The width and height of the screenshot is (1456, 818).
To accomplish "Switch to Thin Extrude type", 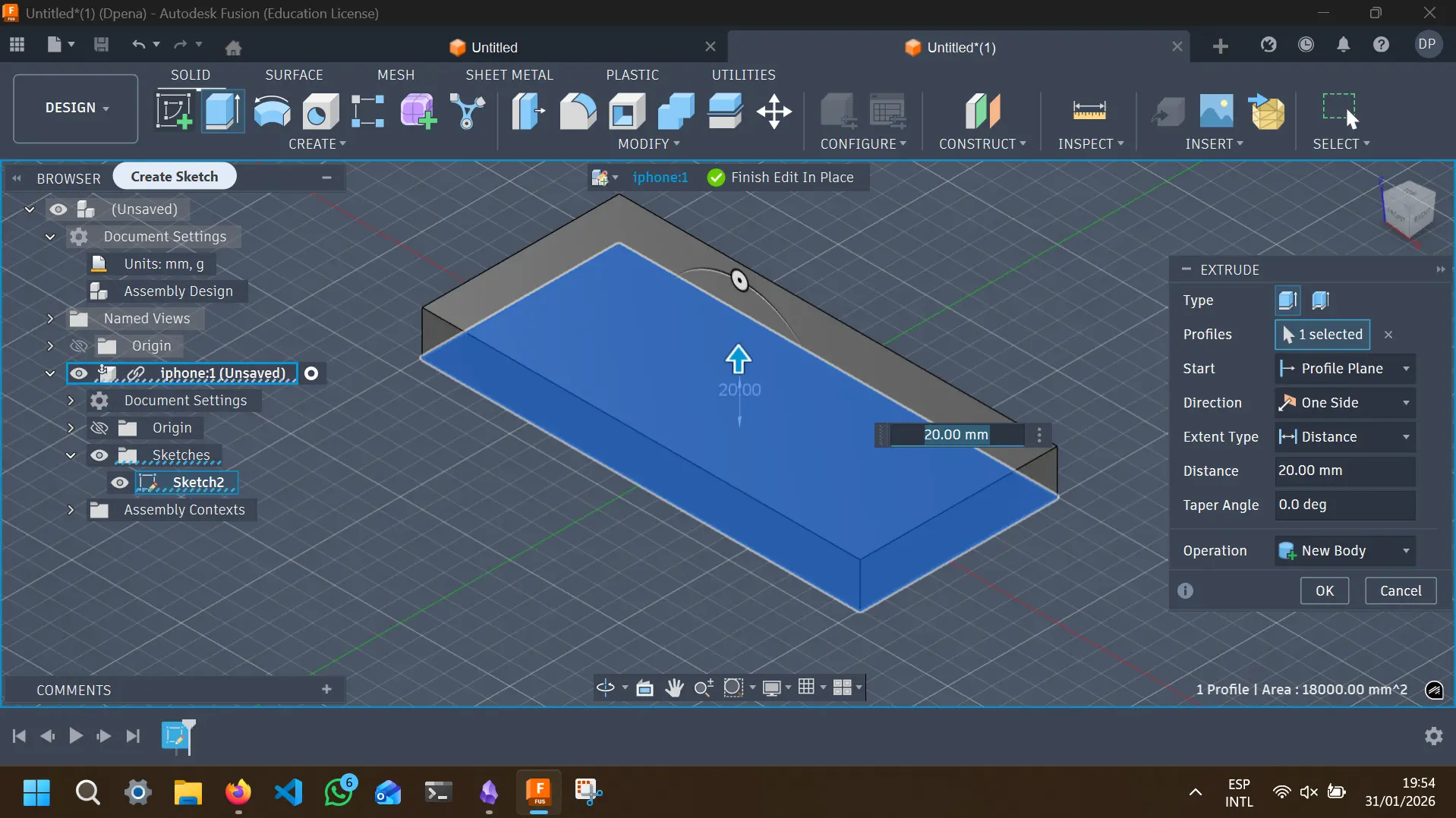I will (x=1321, y=300).
